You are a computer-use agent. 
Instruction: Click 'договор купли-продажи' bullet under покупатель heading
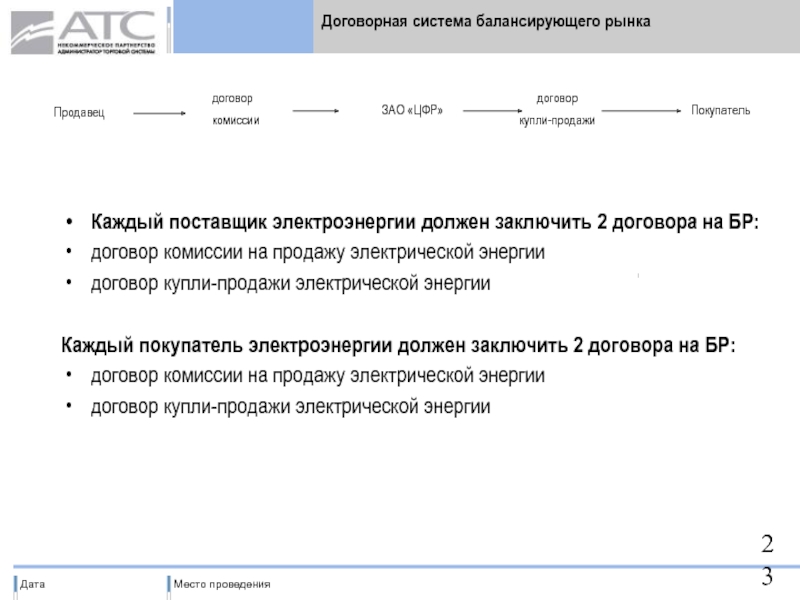point(290,407)
